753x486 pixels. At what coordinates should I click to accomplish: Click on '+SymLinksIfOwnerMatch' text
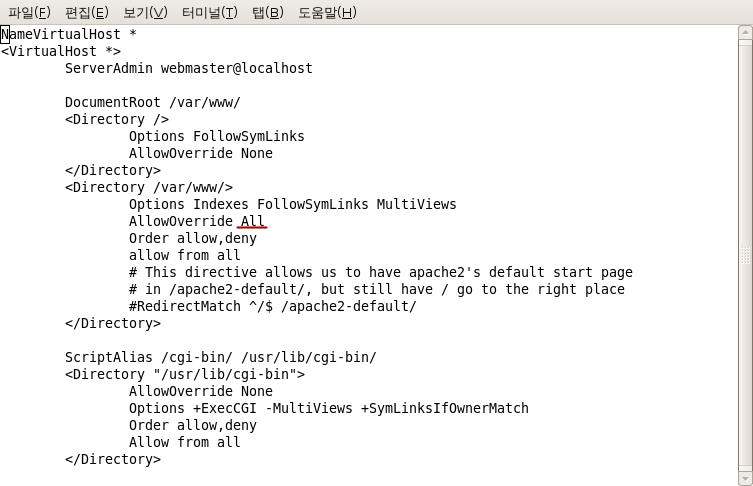point(445,408)
